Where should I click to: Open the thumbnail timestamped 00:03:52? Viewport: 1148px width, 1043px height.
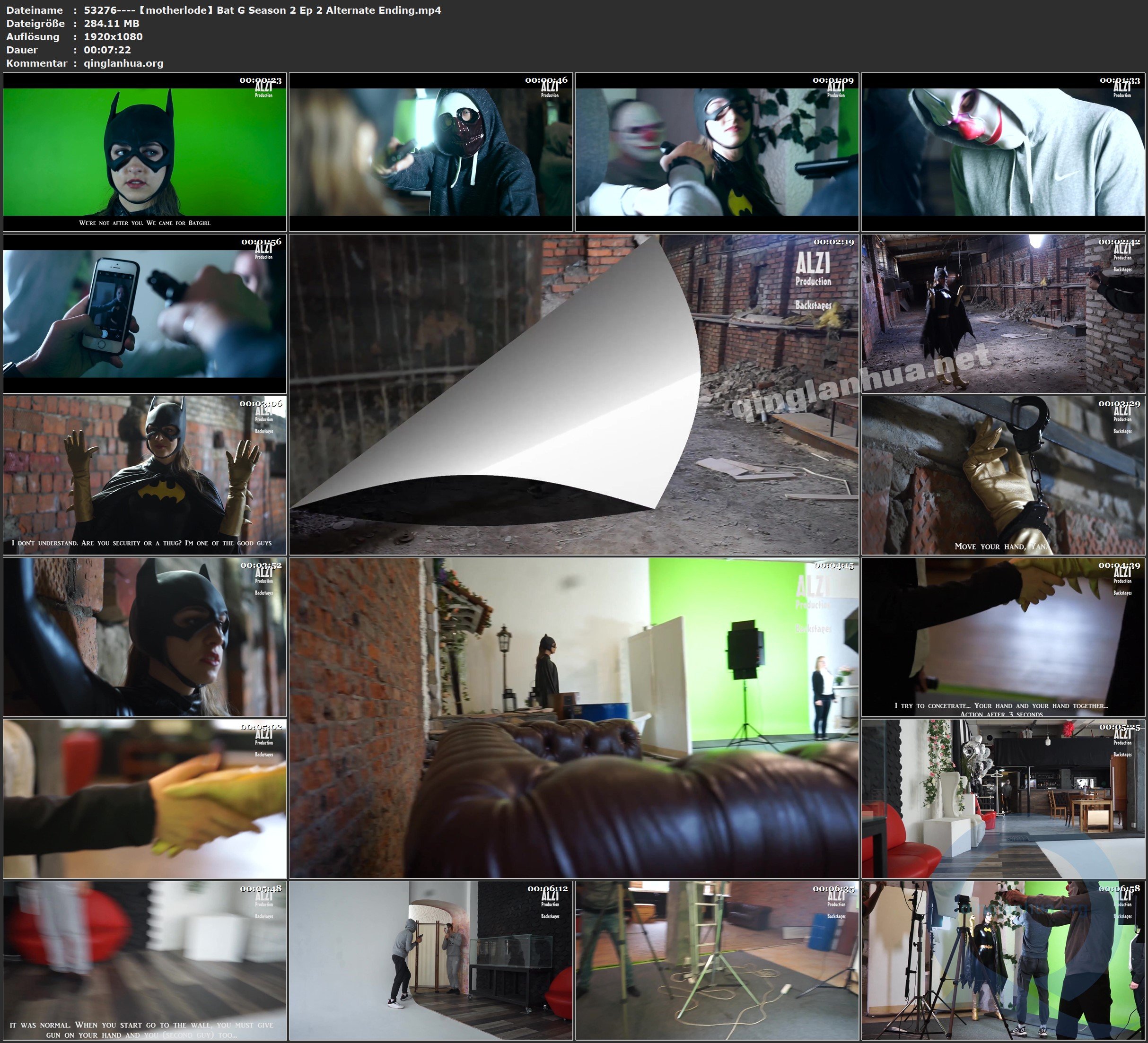pos(145,637)
